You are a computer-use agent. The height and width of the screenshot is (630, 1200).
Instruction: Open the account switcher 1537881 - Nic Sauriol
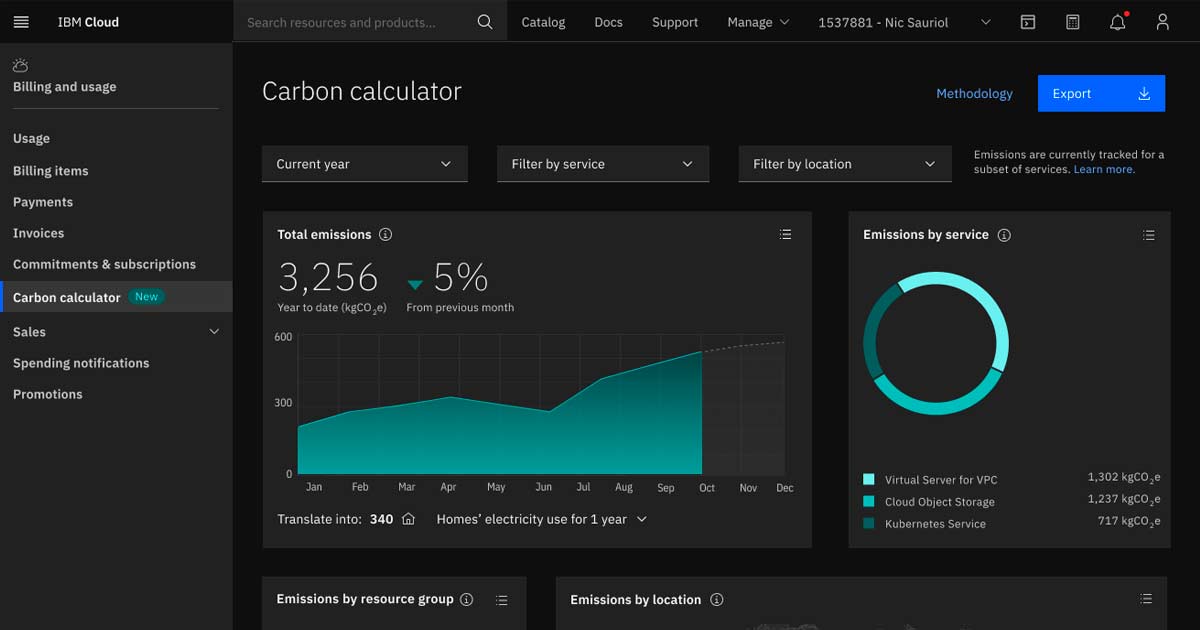point(905,22)
